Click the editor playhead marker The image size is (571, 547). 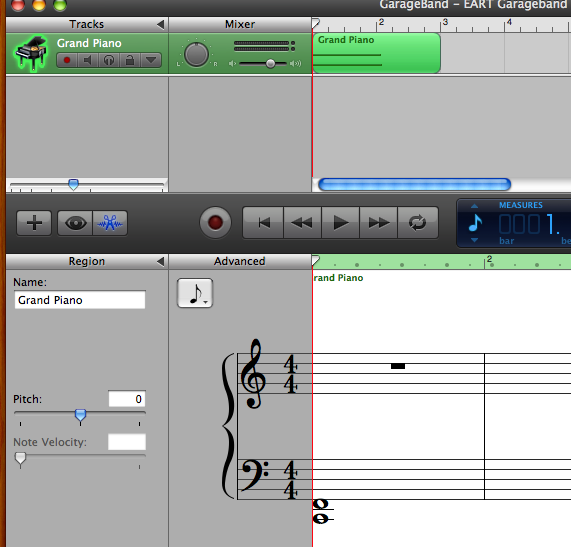315,261
